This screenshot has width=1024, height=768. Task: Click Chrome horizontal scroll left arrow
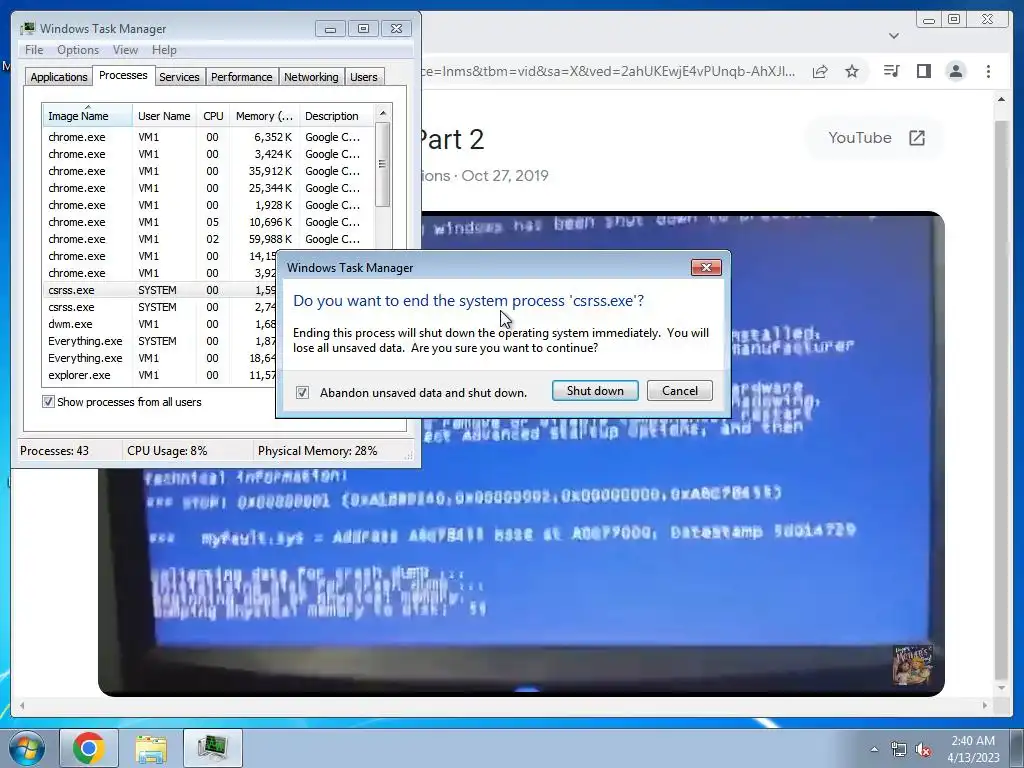[22, 705]
